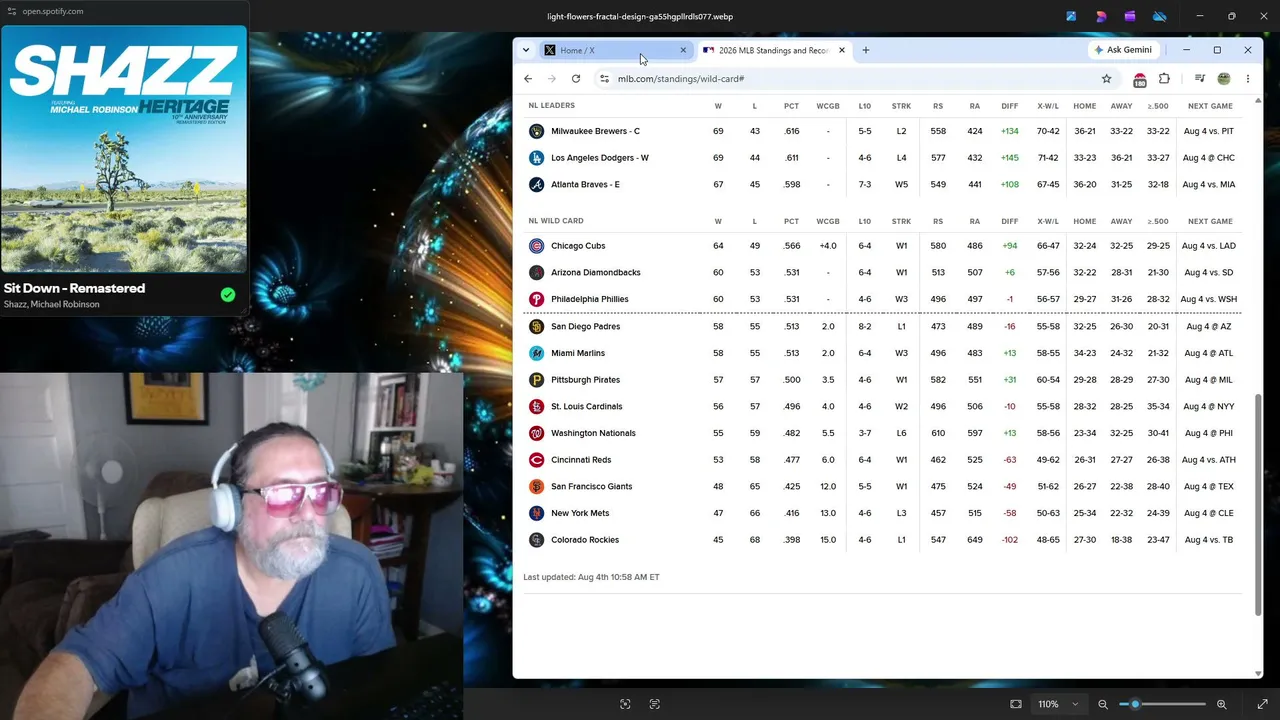This screenshot has width=1280, height=720.
Task: Open the Chrome extensions puzzle icon
Action: pos(1164,79)
